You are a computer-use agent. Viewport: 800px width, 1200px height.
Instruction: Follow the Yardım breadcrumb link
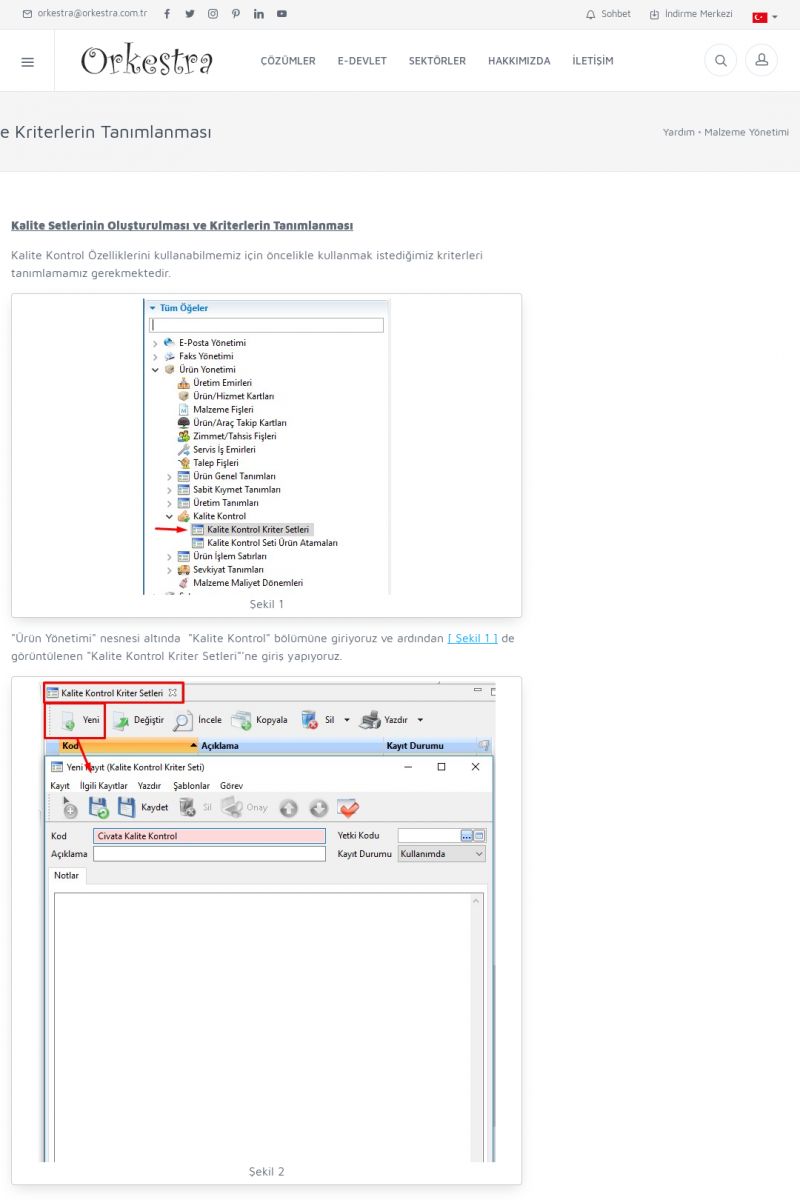click(678, 132)
